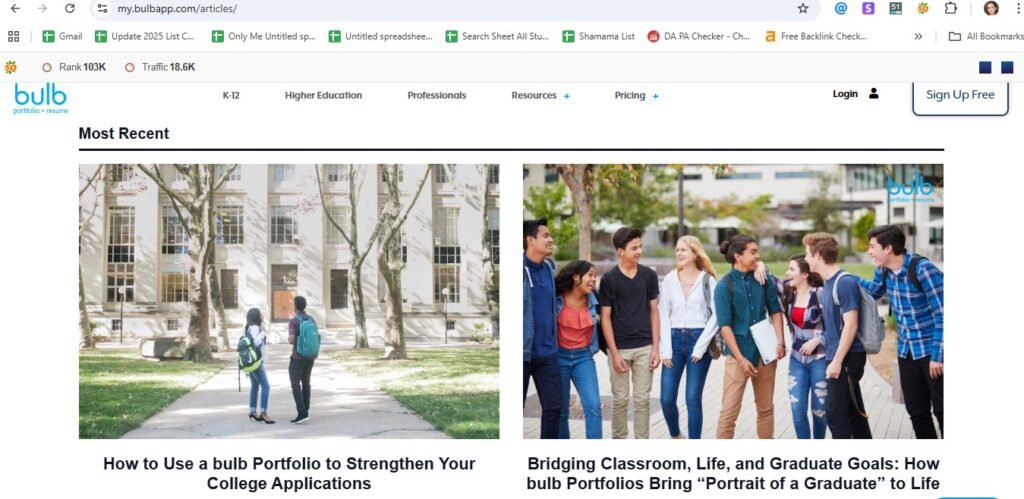Expand the Resources menu
Screen dimensions: 1024x499
(540, 95)
